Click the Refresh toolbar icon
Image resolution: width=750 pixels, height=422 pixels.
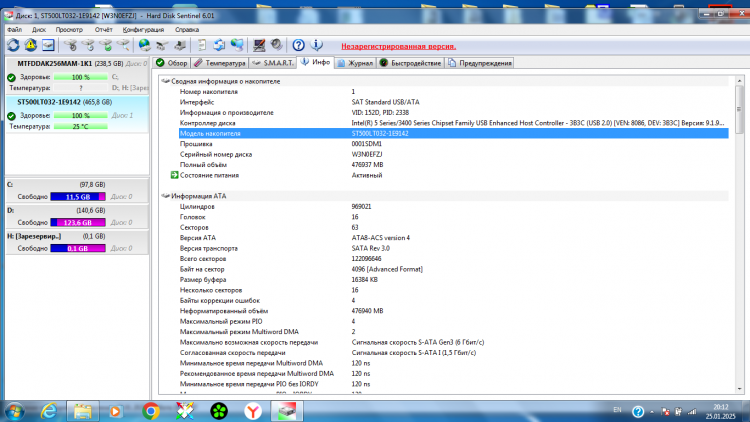point(13,45)
